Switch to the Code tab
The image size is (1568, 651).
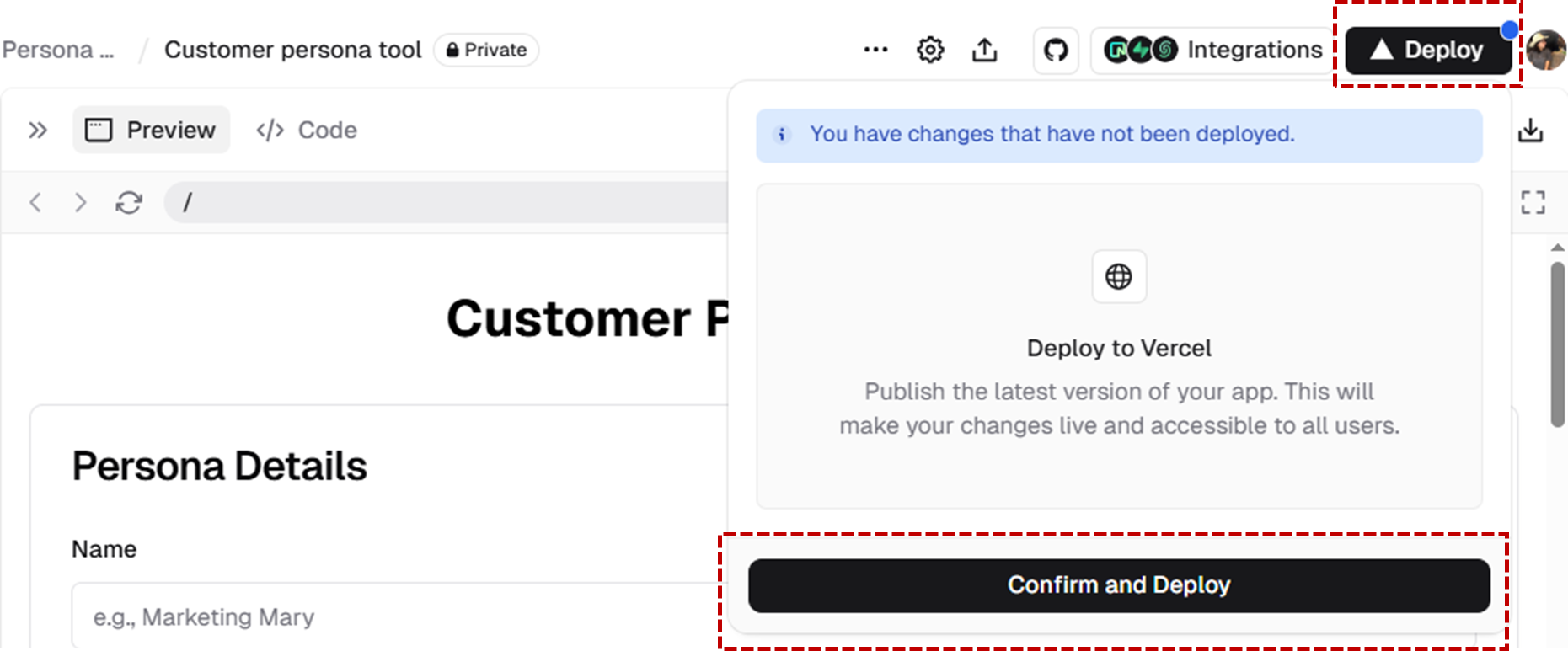click(307, 131)
